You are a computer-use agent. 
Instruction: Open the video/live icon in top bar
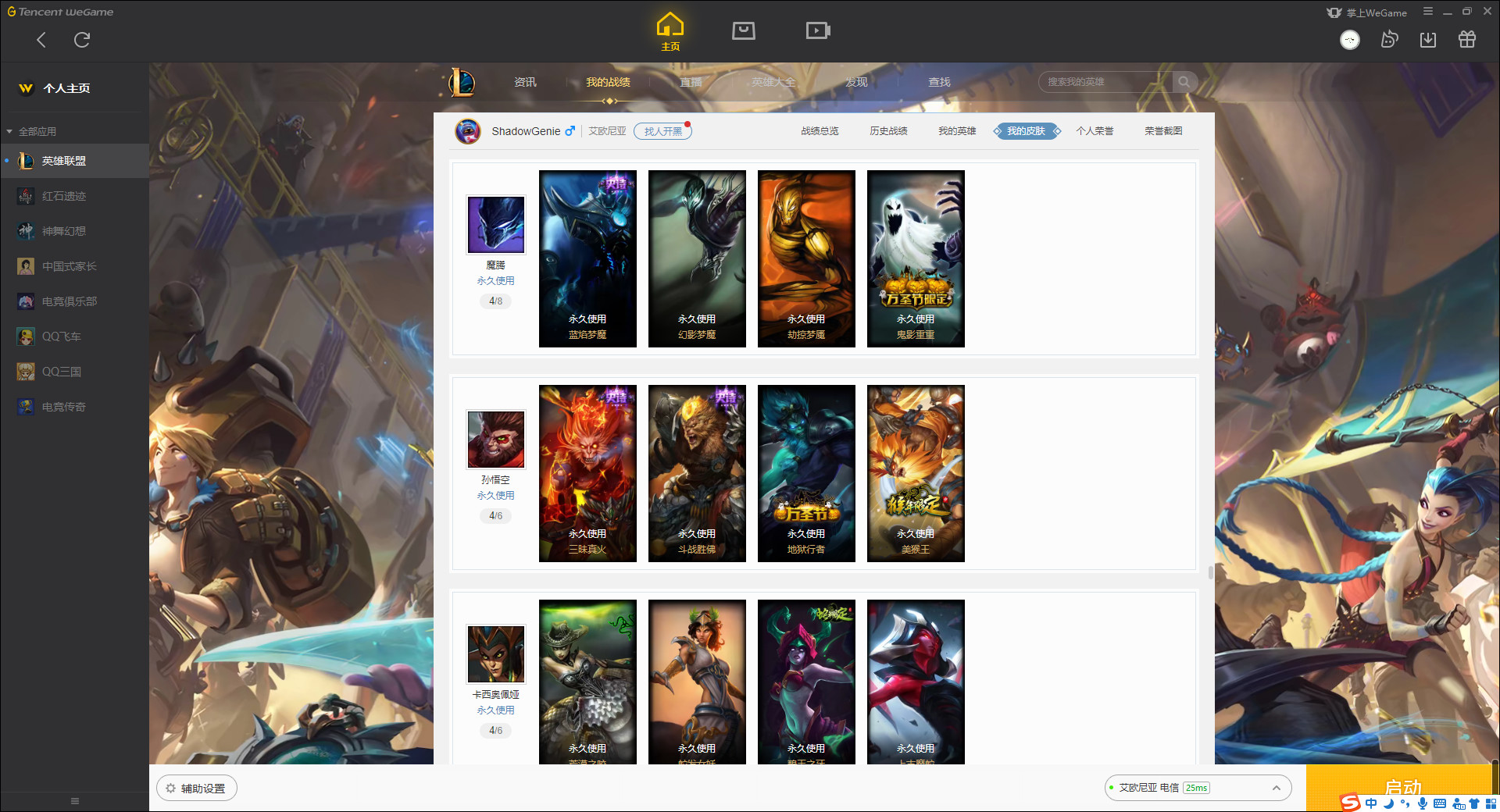pyautogui.click(x=818, y=31)
